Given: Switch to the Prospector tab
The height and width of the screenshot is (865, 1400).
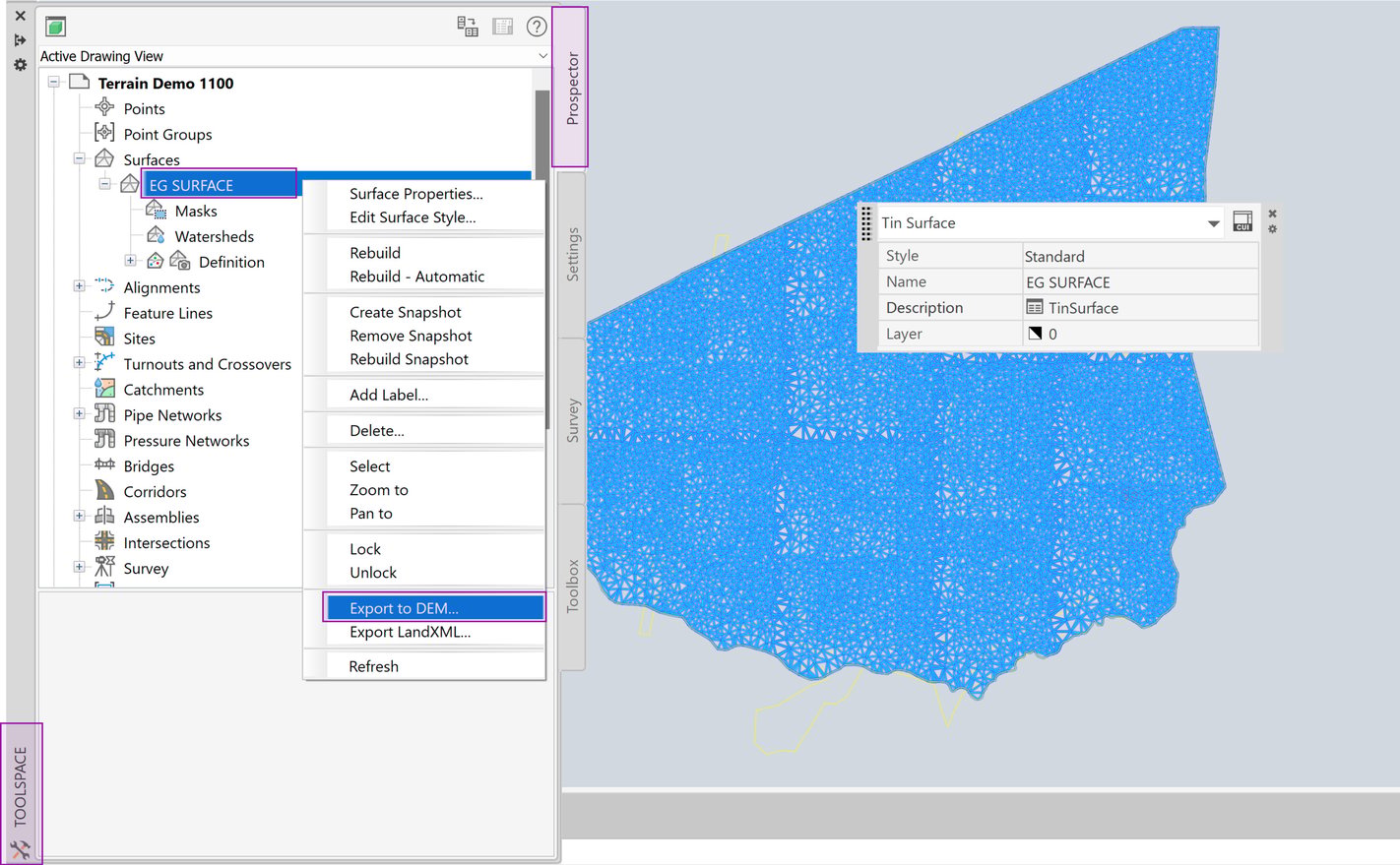Looking at the screenshot, I should point(571,88).
